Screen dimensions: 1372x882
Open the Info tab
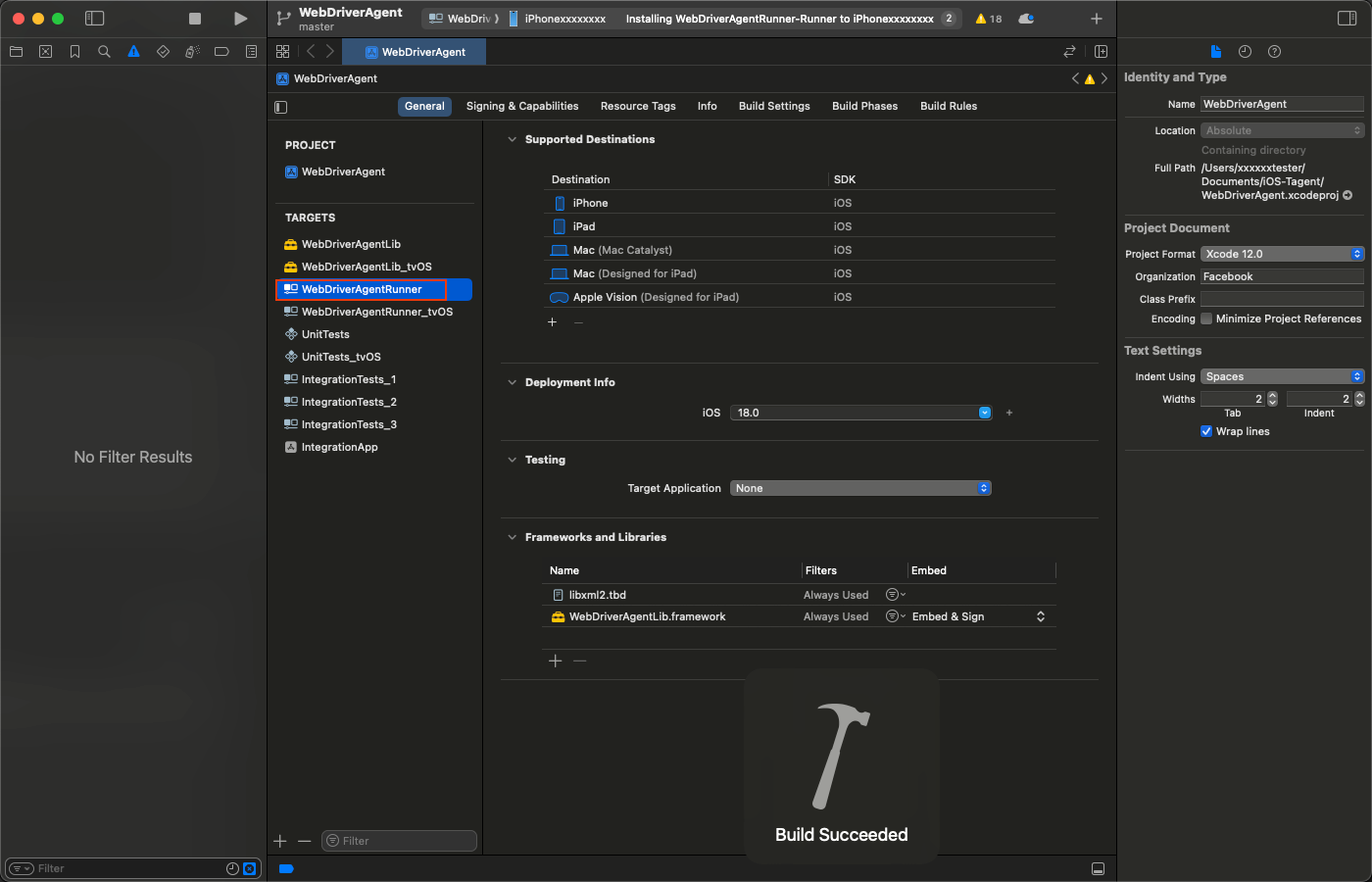pos(708,106)
